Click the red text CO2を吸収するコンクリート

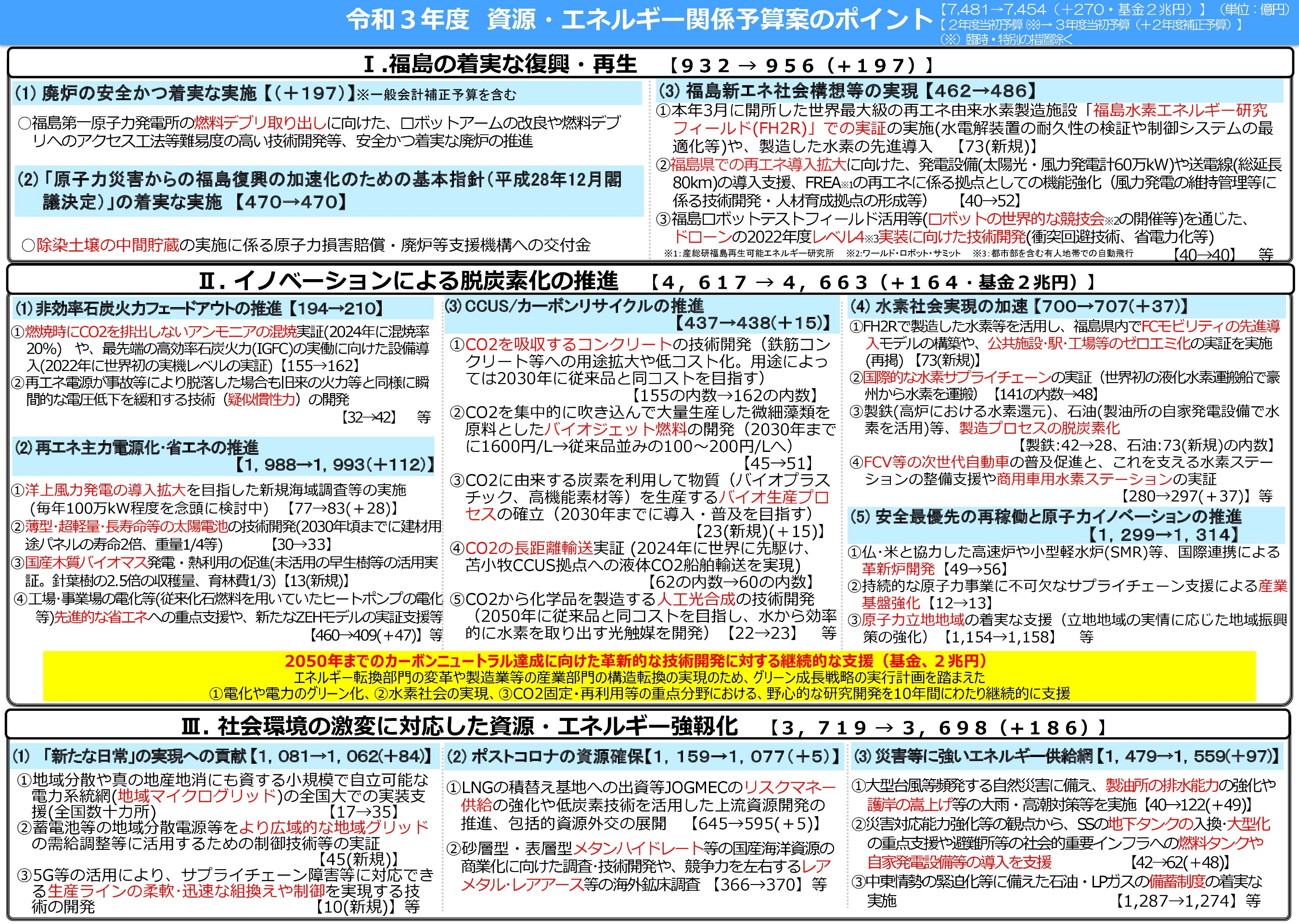(x=569, y=344)
